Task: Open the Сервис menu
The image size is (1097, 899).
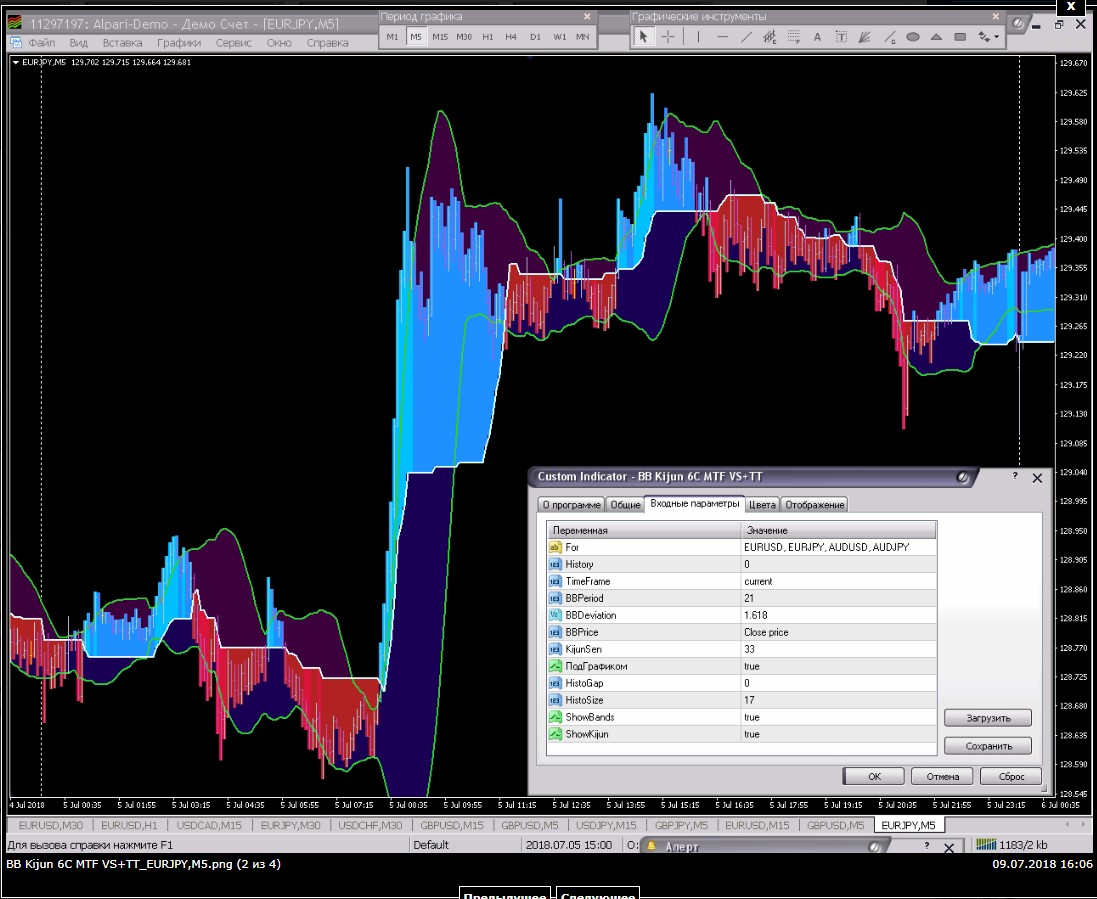Action: [x=234, y=43]
